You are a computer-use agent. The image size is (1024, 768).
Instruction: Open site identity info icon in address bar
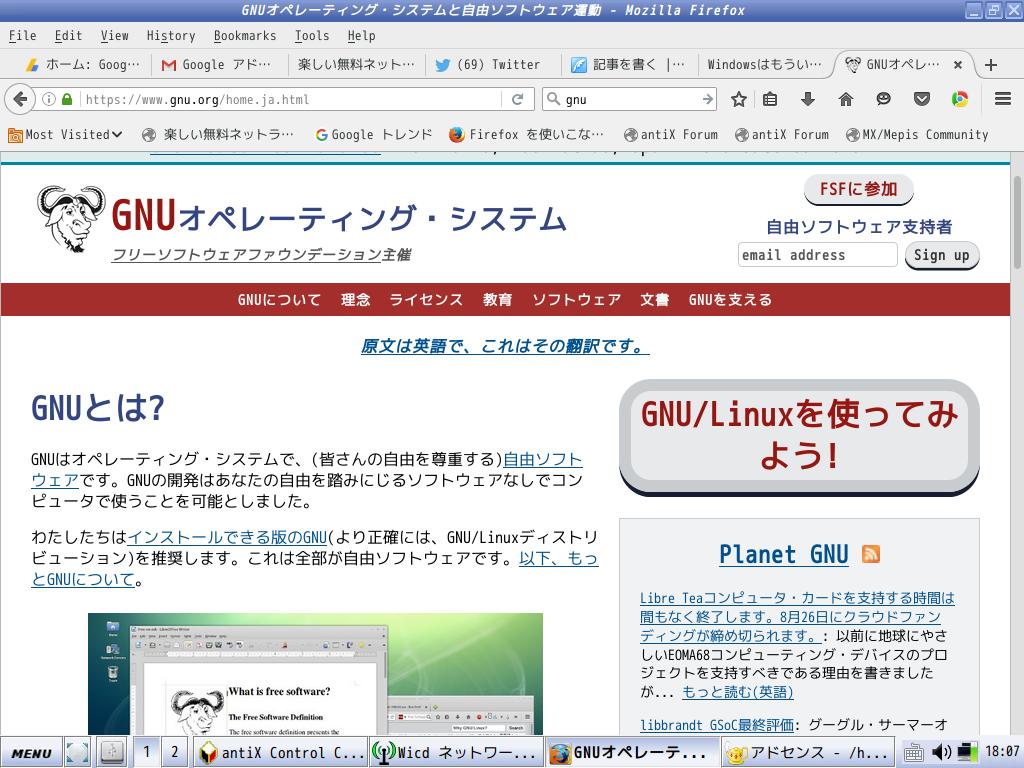[49, 99]
